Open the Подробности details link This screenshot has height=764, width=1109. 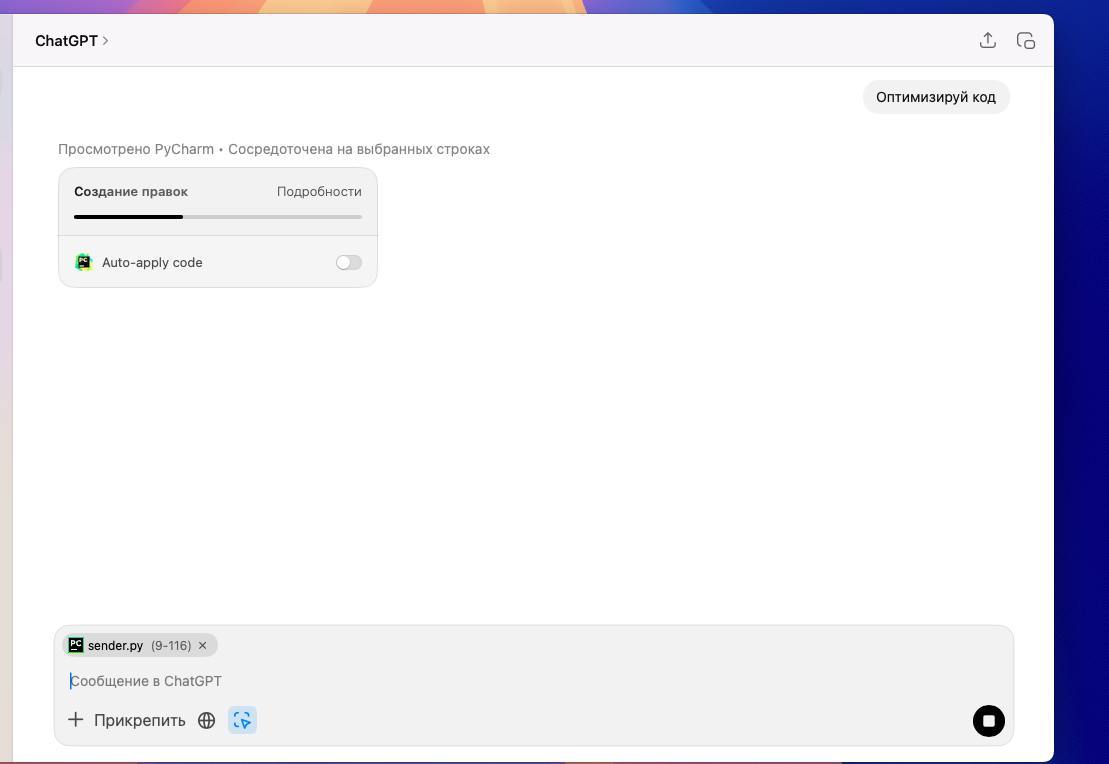[x=319, y=192]
